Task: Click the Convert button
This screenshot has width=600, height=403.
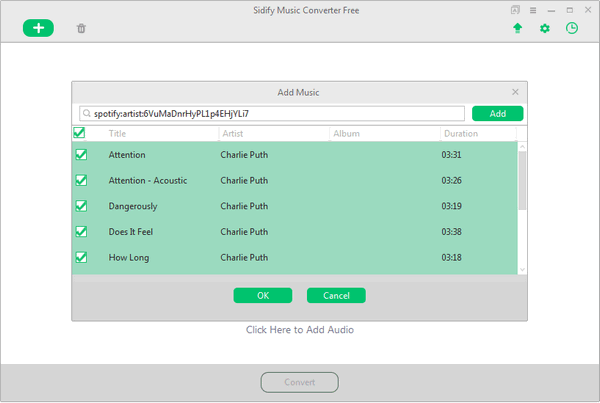Action: [300, 382]
